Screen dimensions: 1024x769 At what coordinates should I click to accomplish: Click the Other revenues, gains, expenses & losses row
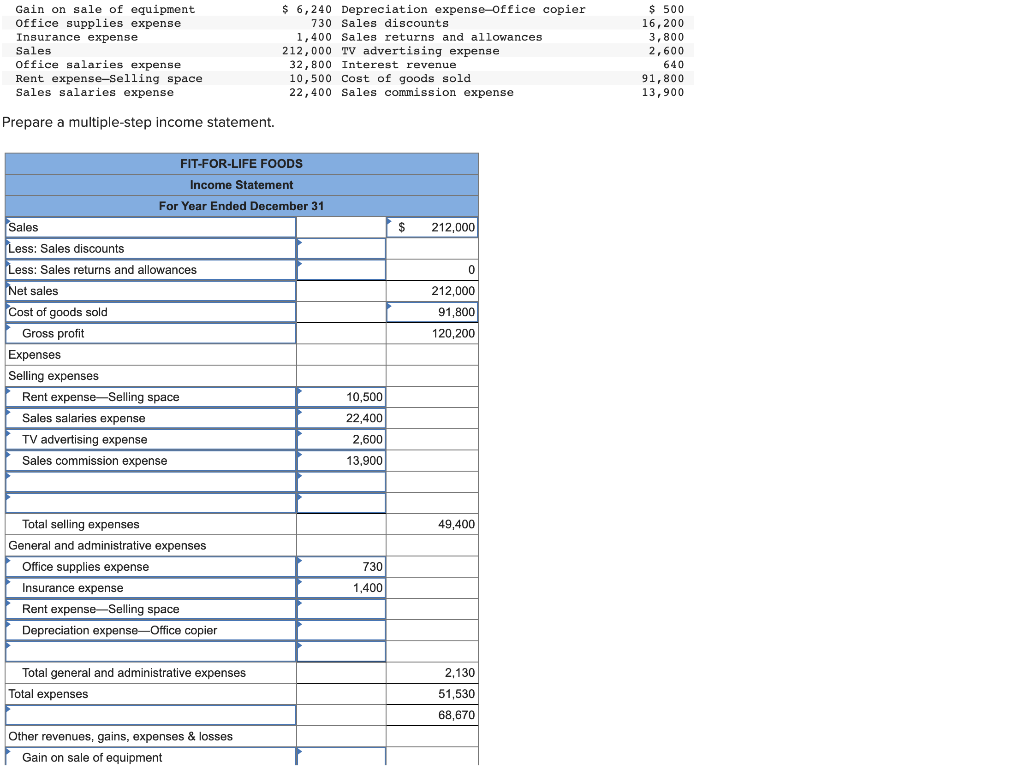click(x=150, y=736)
